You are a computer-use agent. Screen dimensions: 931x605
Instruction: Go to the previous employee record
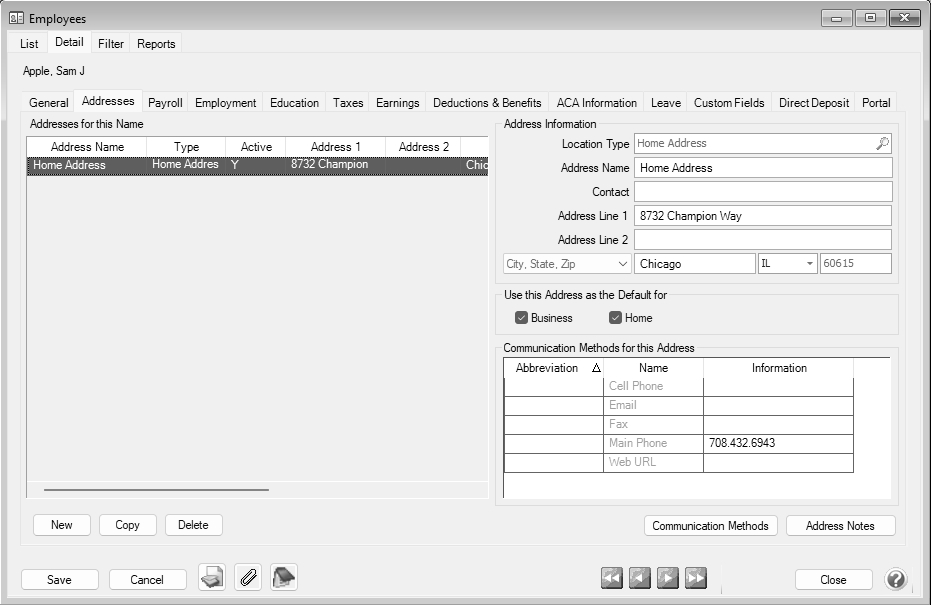coord(640,578)
